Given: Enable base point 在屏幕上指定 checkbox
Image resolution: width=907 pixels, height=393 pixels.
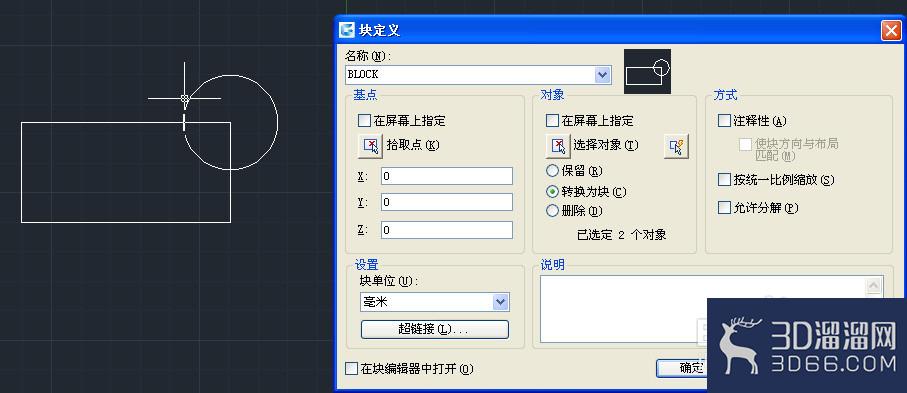Looking at the screenshot, I should (364, 121).
